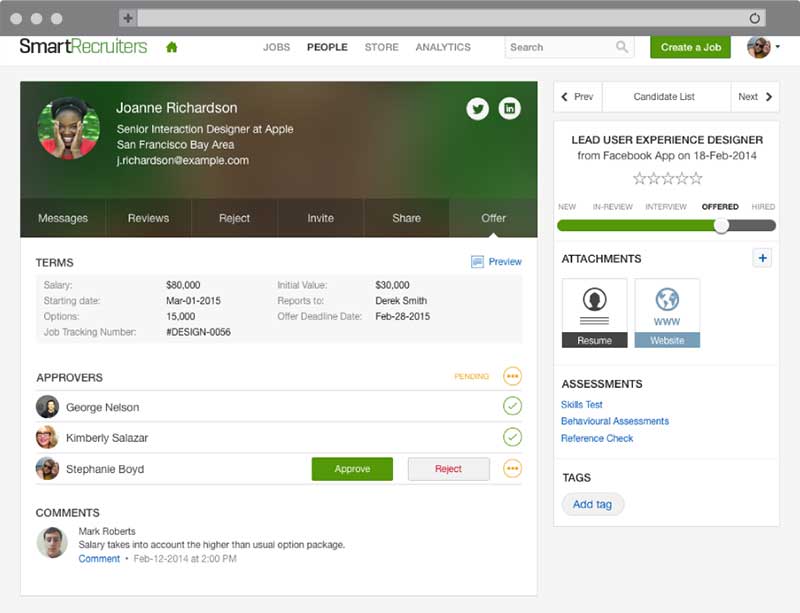Open a new browser tab with plus
The width and height of the screenshot is (800, 613).
coord(128,18)
